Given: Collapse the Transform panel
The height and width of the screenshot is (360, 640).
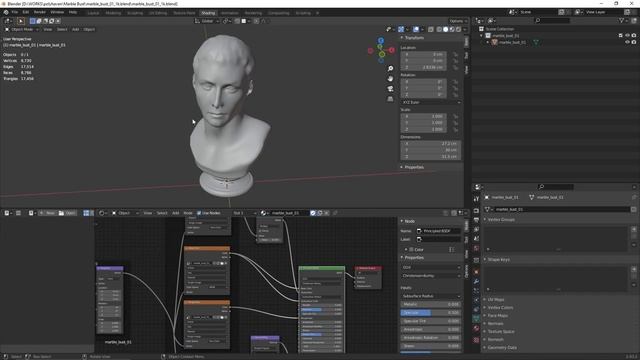Looking at the screenshot, I should click(x=413, y=38).
